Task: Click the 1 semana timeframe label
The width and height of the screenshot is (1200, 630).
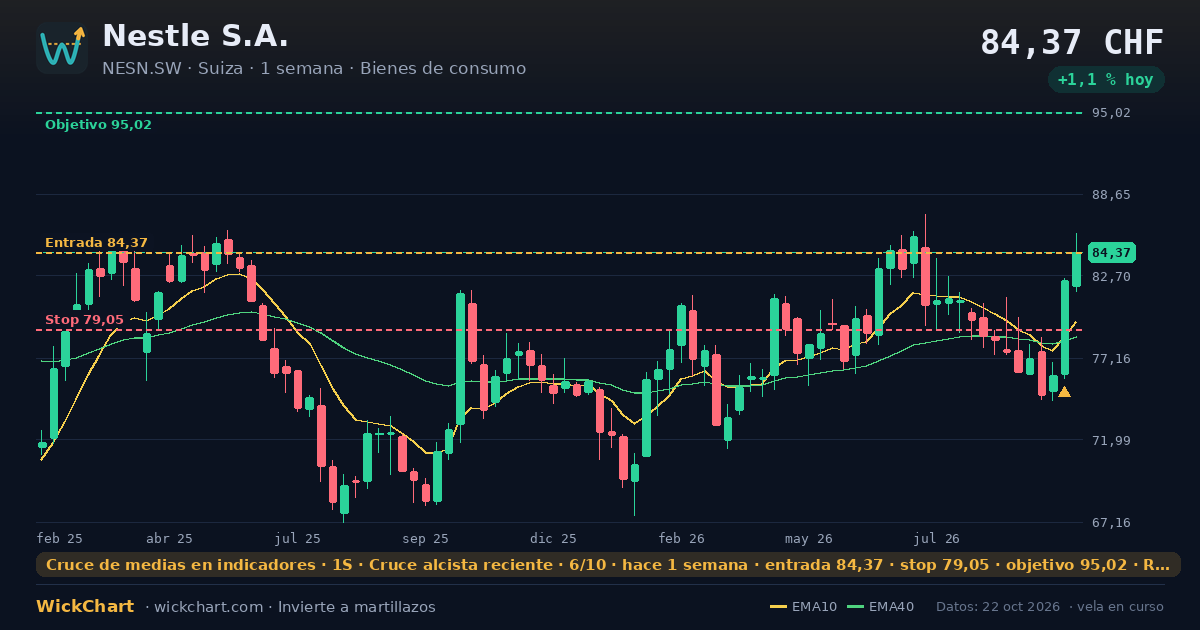Action: click(302, 69)
